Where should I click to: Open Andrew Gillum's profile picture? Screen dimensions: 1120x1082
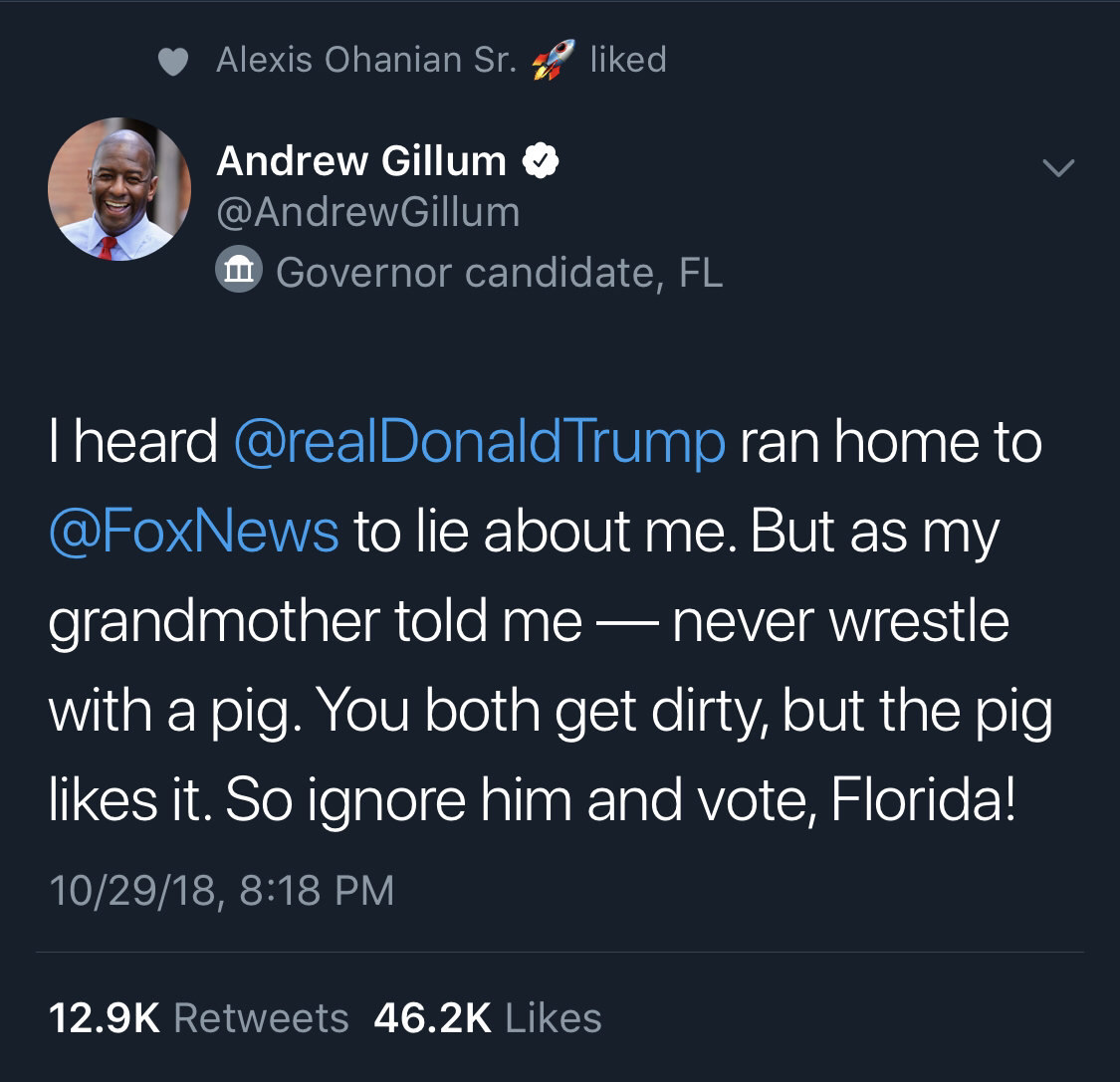119,189
